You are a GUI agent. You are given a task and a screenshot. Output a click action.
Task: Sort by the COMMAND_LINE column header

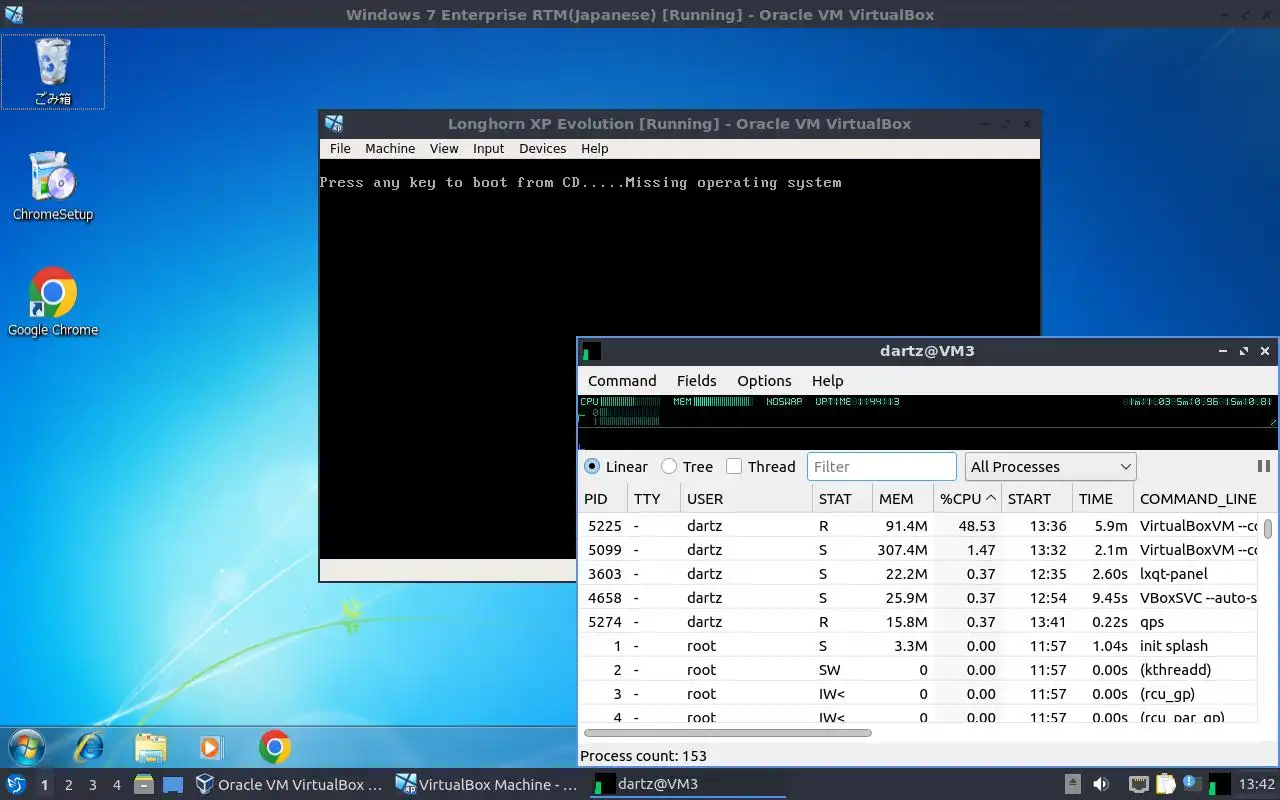pyautogui.click(x=1197, y=498)
